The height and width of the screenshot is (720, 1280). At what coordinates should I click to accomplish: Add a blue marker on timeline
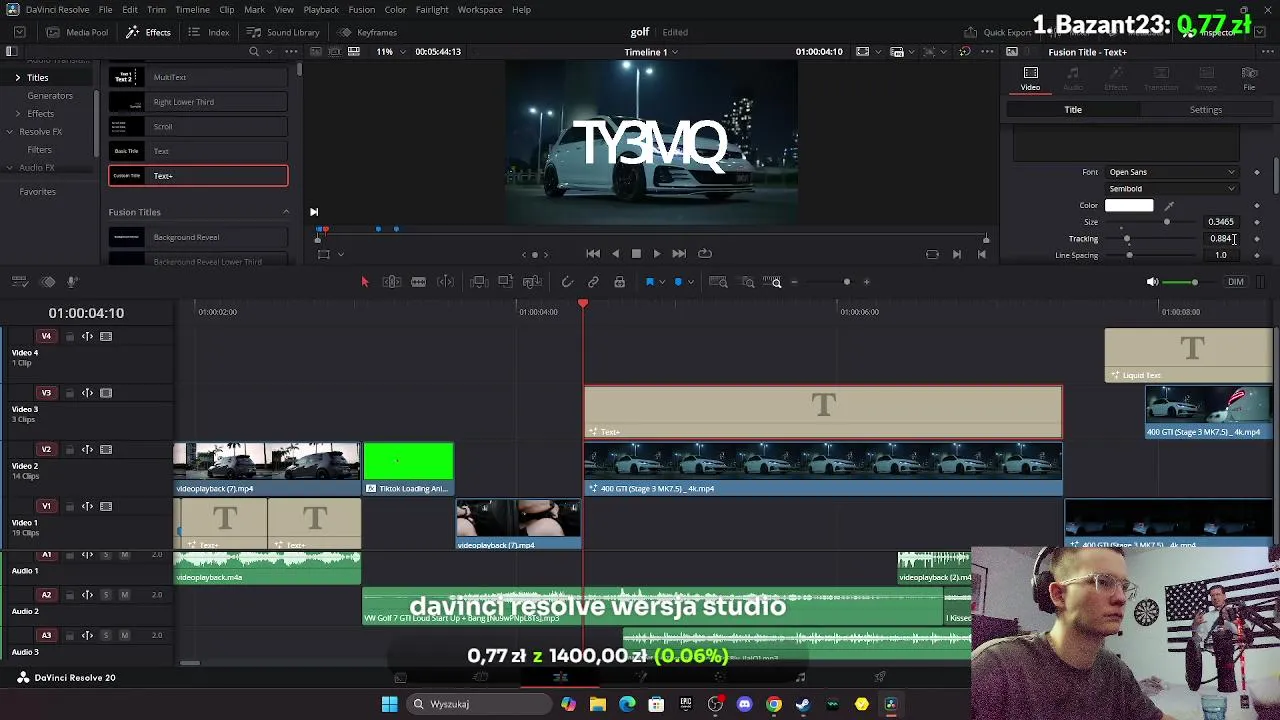coord(678,282)
